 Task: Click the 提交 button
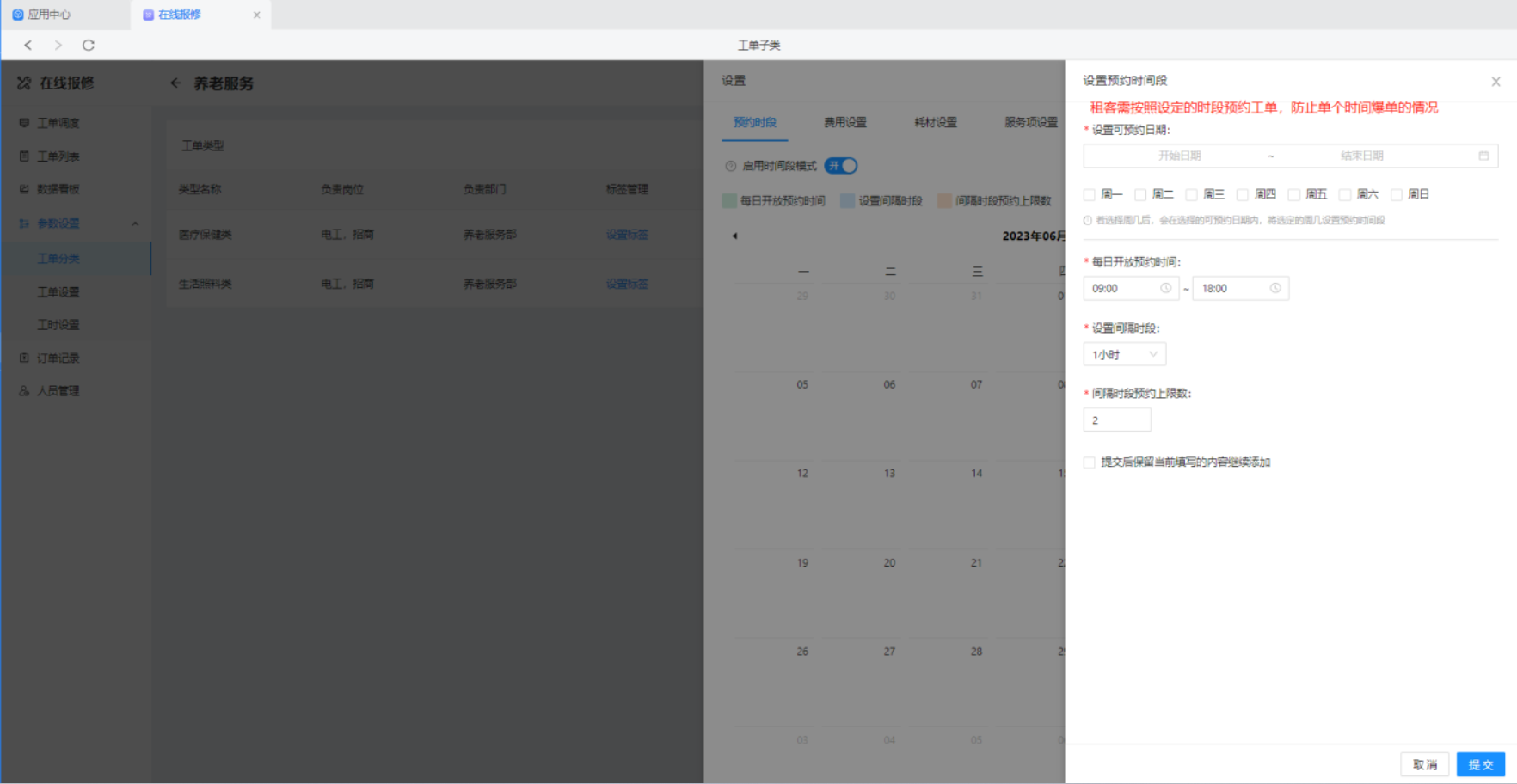point(1480,764)
